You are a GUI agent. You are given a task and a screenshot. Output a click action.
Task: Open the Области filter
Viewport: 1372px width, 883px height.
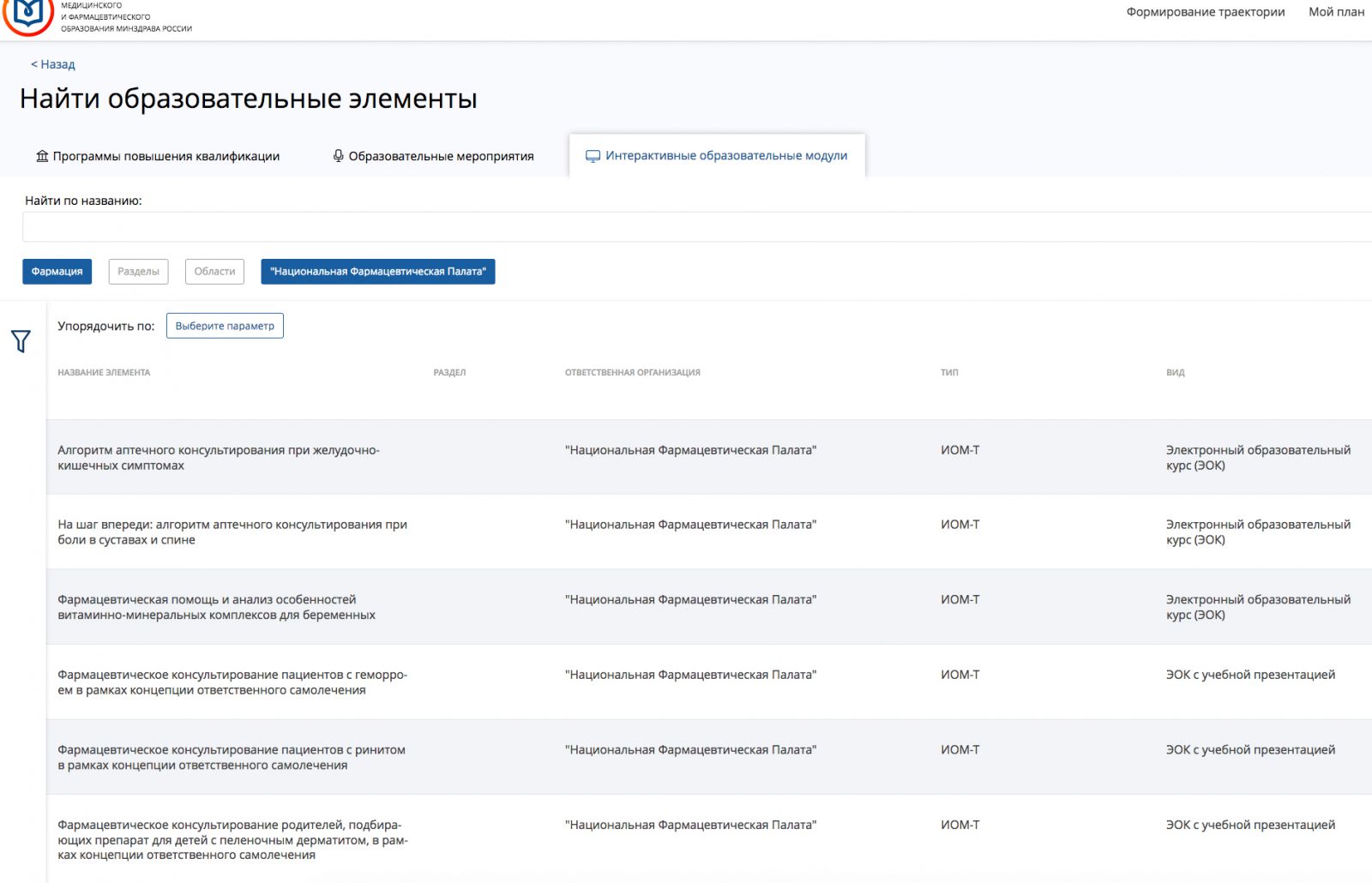pyautogui.click(x=214, y=272)
